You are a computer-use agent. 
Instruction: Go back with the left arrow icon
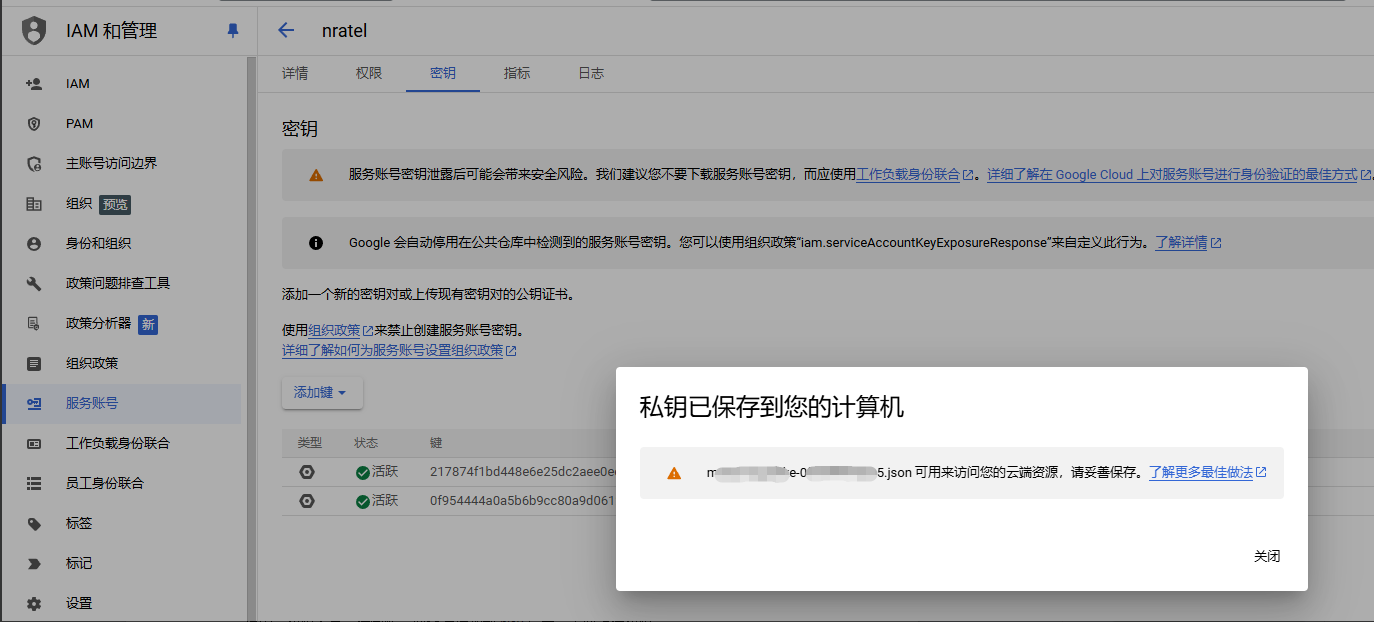[x=286, y=30]
